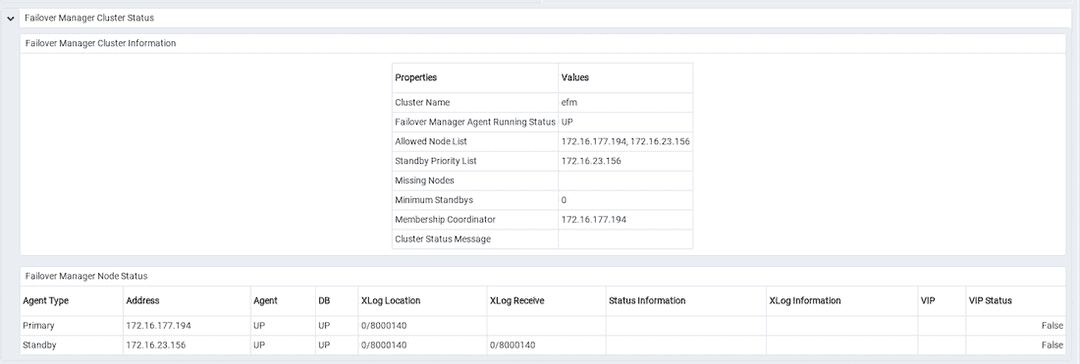Select the Failover Manager Cluster Status title
The width and height of the screenshot is (1080, 364).
pyautogui.click(x=90, y=18)
